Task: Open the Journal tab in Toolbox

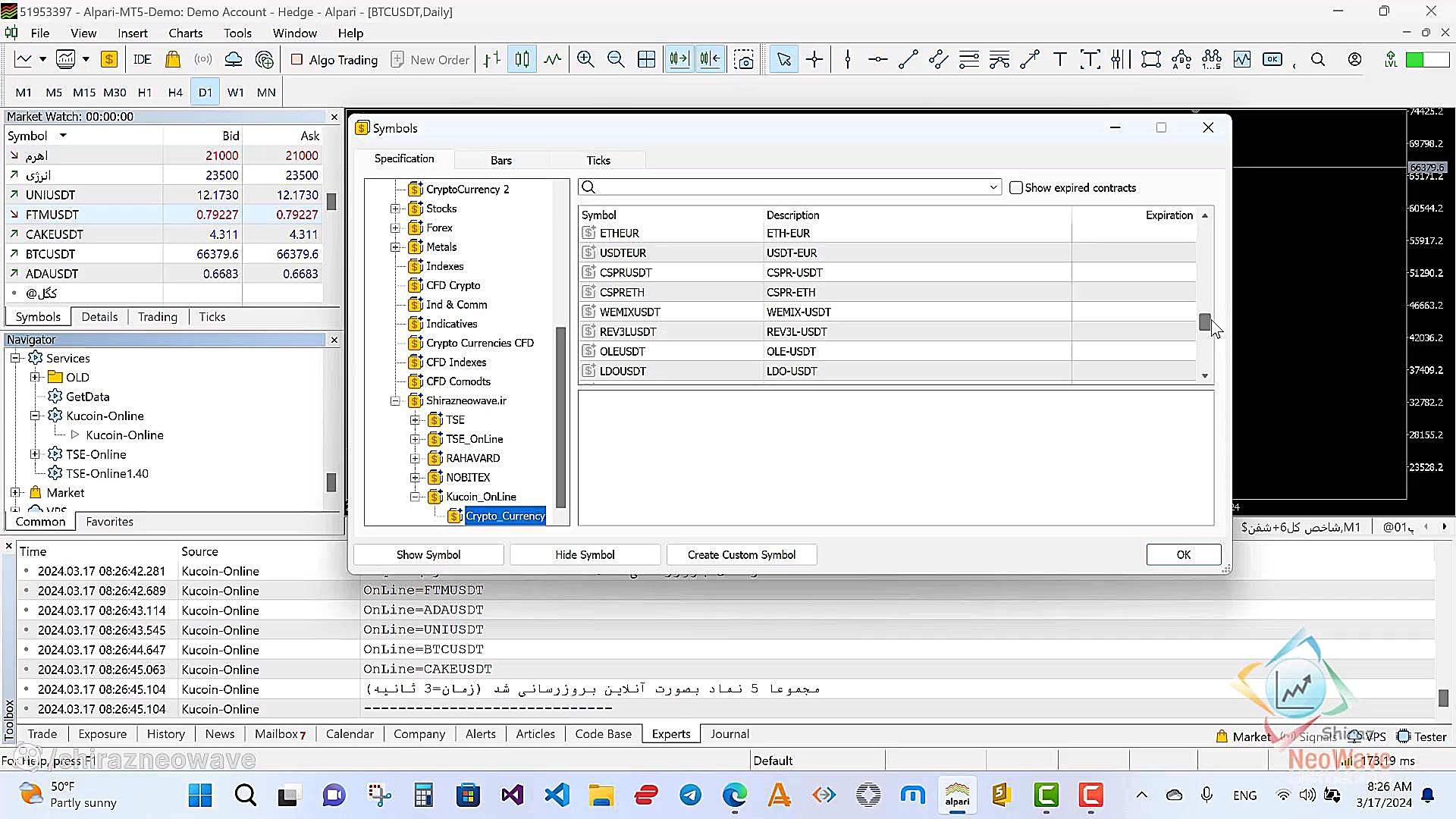Action: [730, 734]
